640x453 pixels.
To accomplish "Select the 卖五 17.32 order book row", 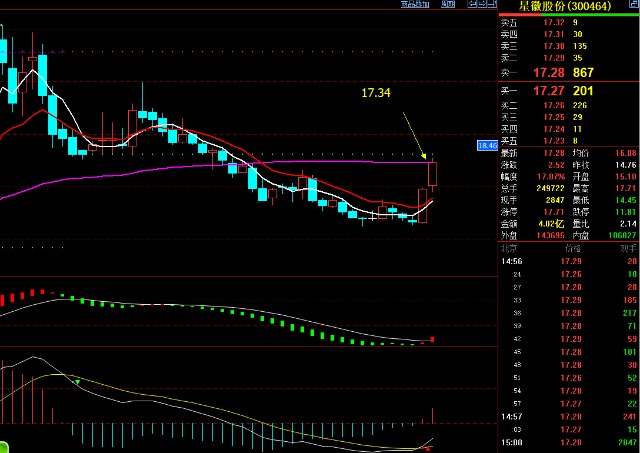I will pyautogui.click(x=569, y=23).
